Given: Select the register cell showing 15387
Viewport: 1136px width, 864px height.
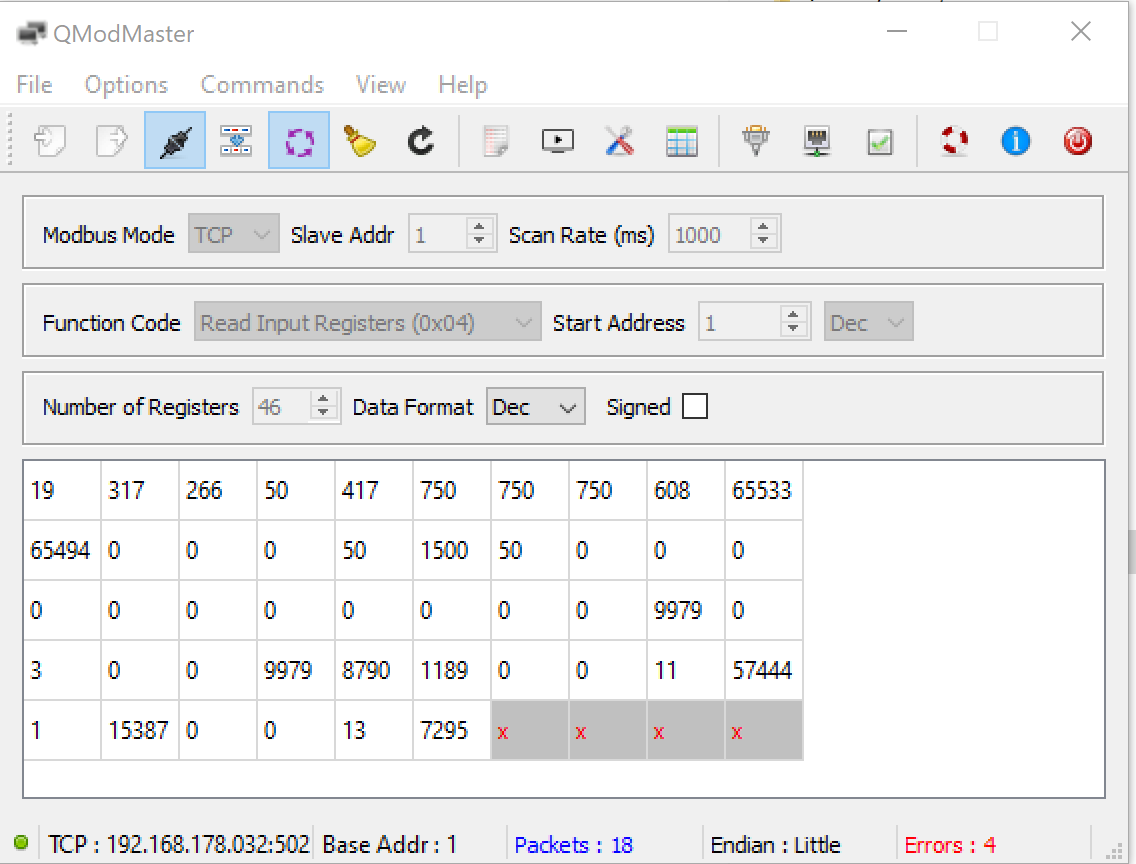Looking at the screenshot, I should click(139, 730).
